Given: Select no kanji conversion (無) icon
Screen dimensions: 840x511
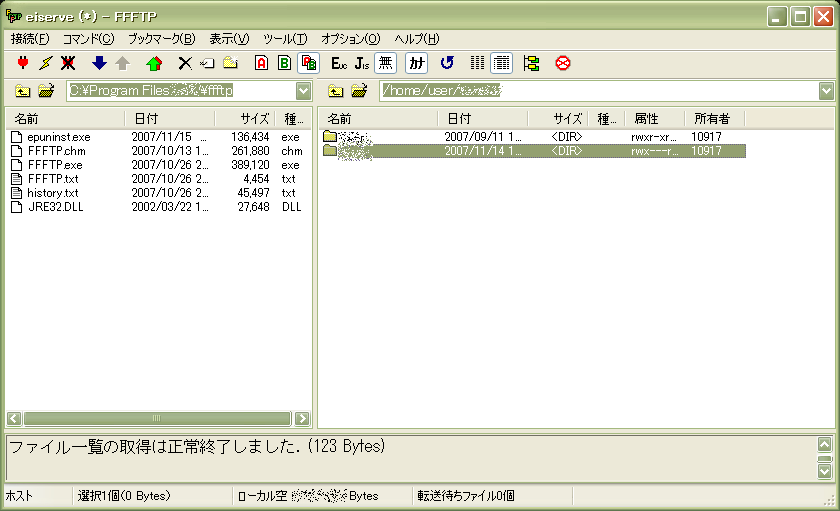Looking at the screenshot, I should tap(386, 63).
